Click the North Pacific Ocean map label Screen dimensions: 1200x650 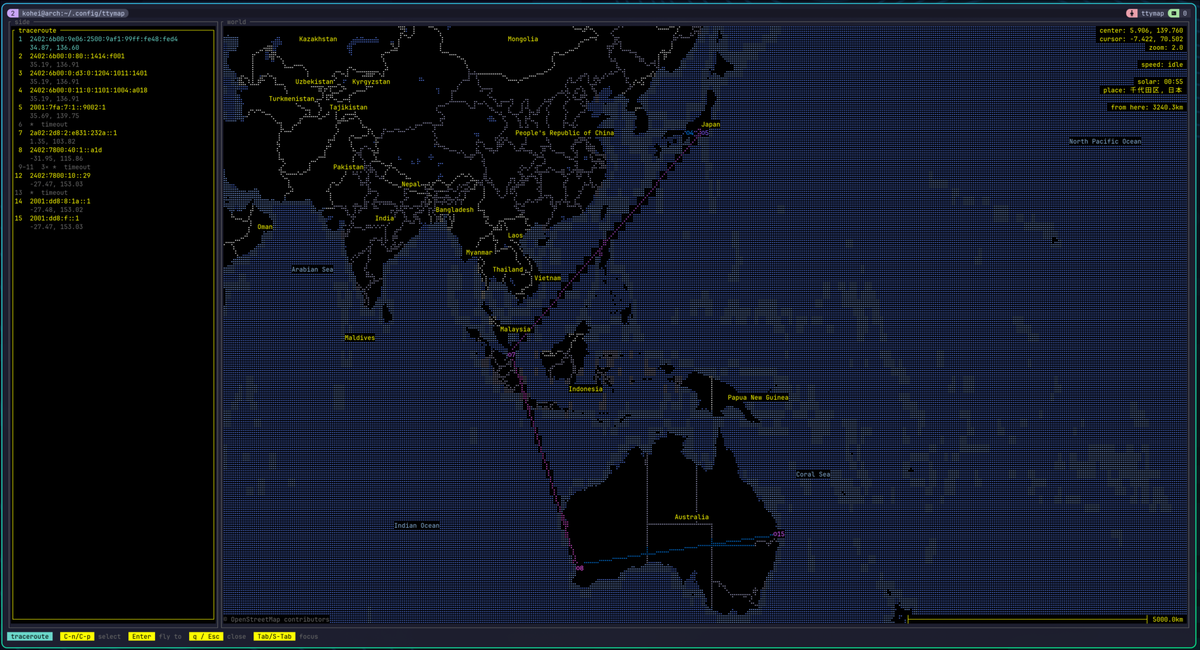(1105, 142)
